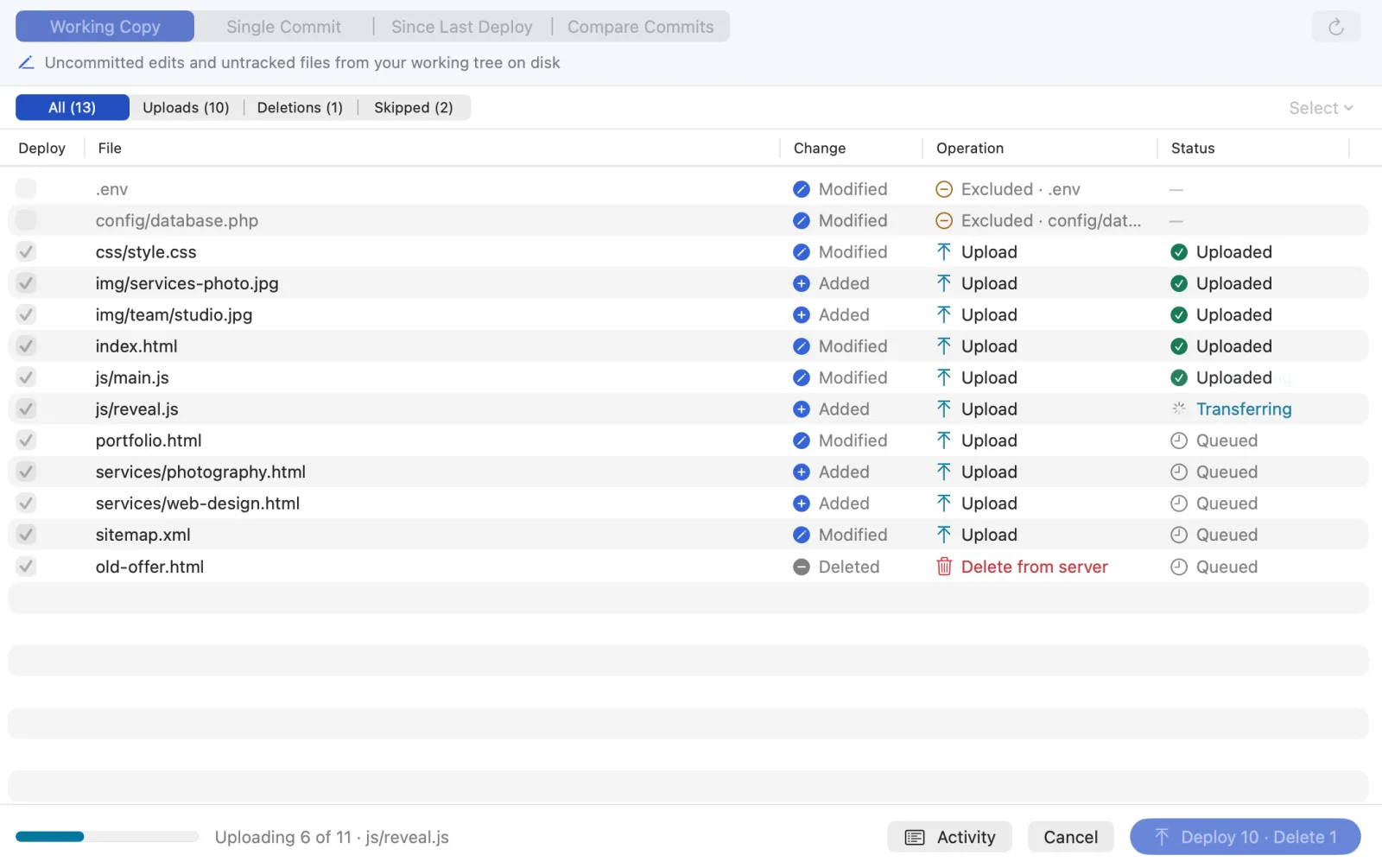Viewport: 1382px width, 868px height.
Task: Click trash icon for old-offer.html
Action: pyautogui.click(x=944, y=567)
